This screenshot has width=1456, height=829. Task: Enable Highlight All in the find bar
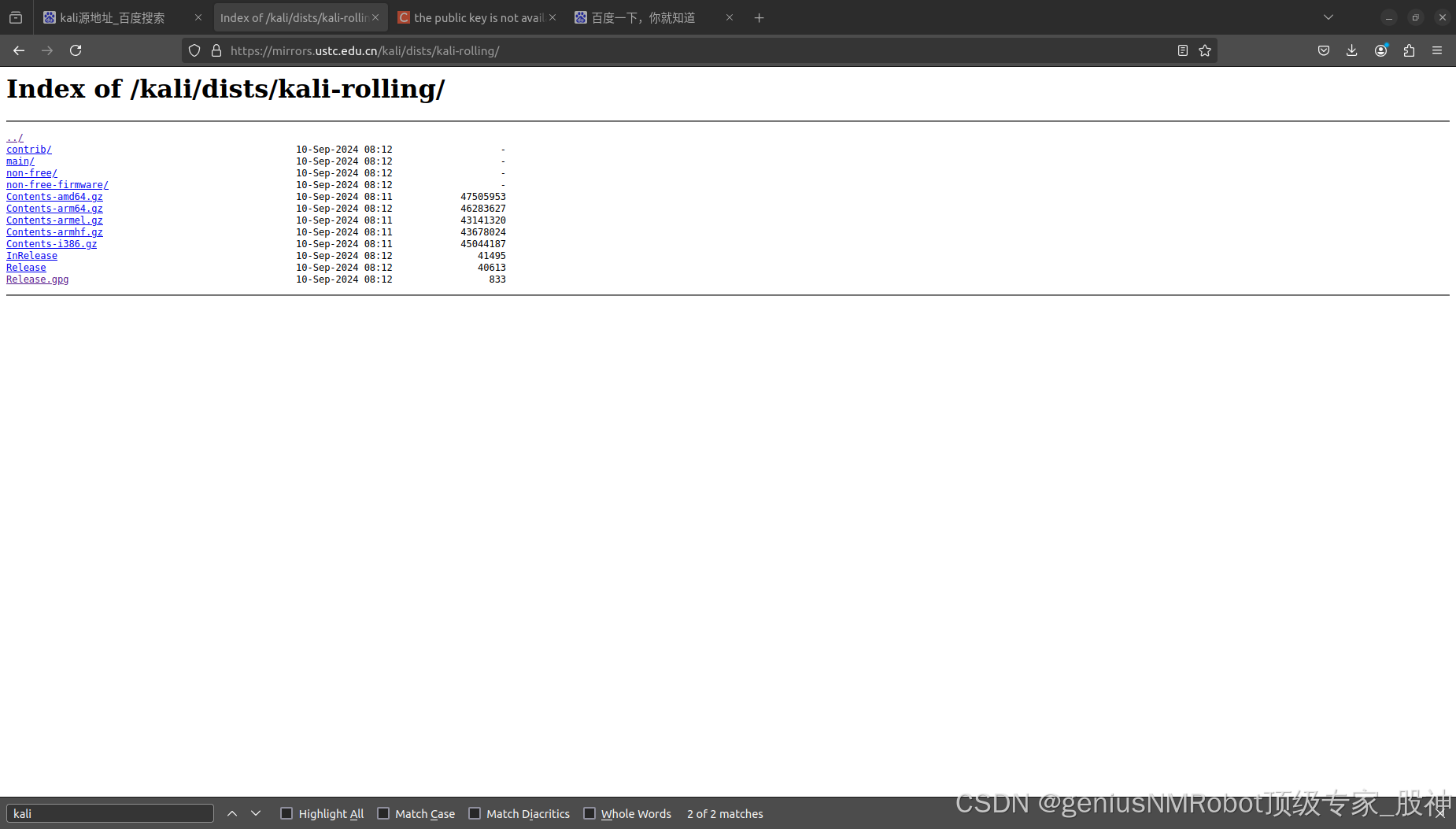[x=286, y=813]
